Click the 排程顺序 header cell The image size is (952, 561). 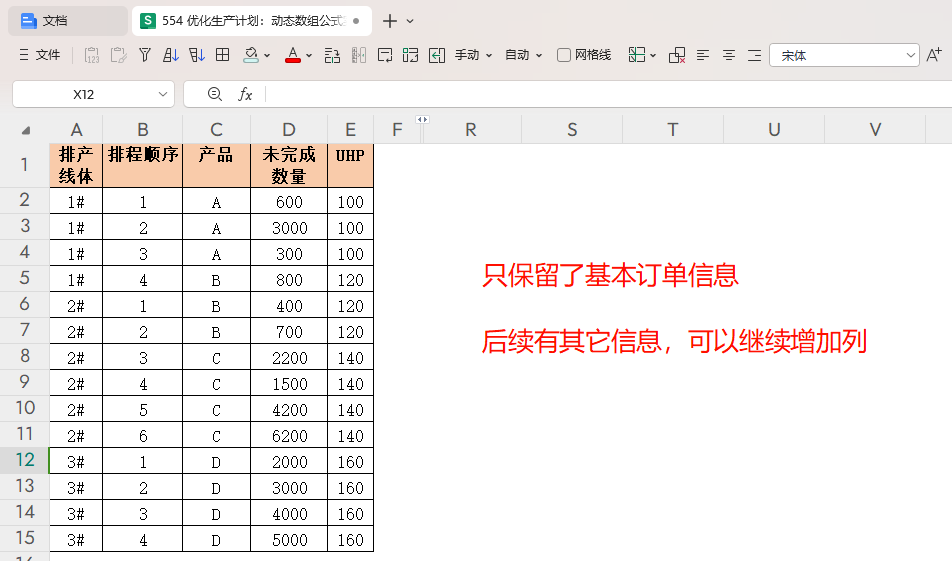(143, 165)
